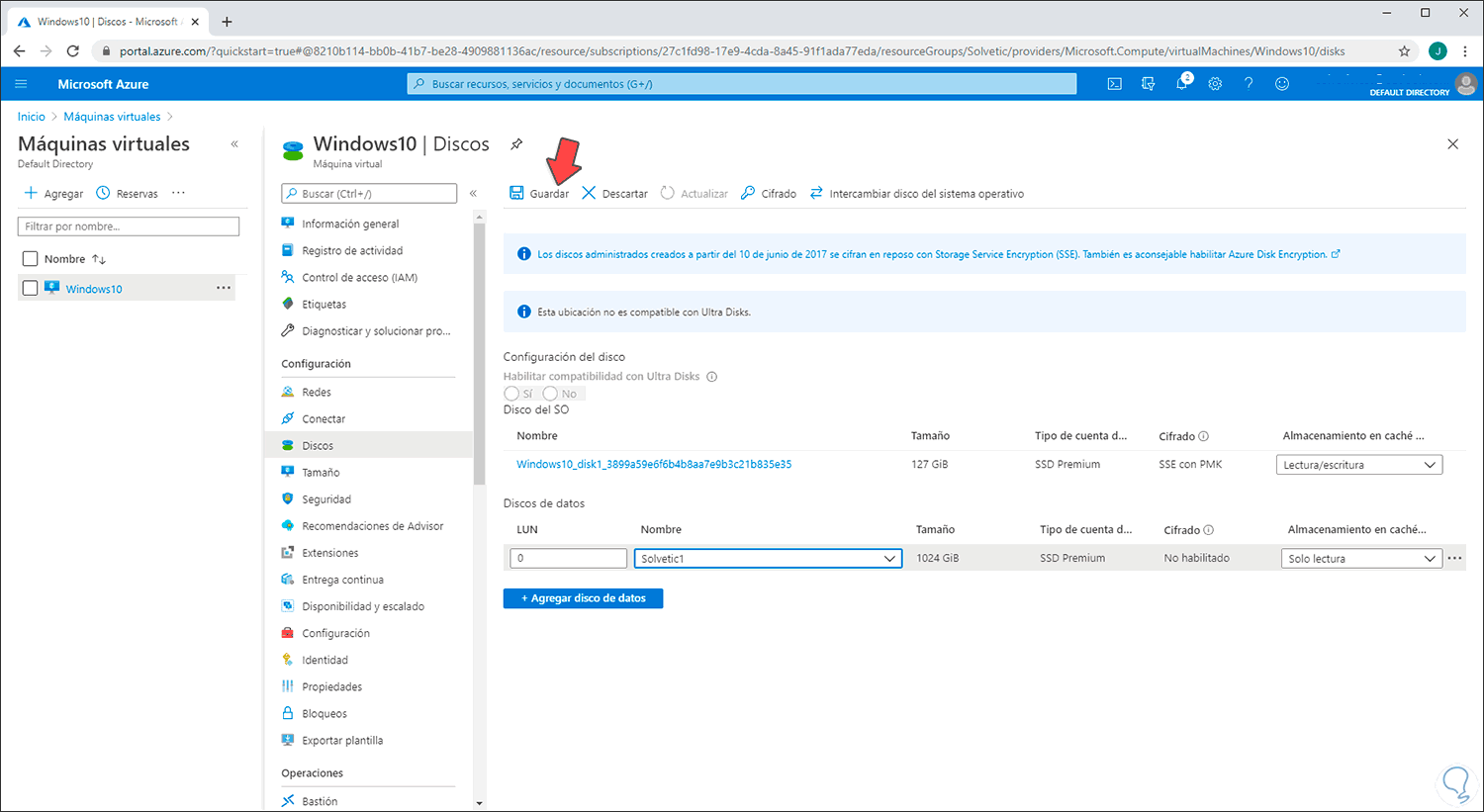This screenshot has height=812, width=1484.
Task: Open data disk caching dropdown Solo lectura
Action: point(1361,559)
